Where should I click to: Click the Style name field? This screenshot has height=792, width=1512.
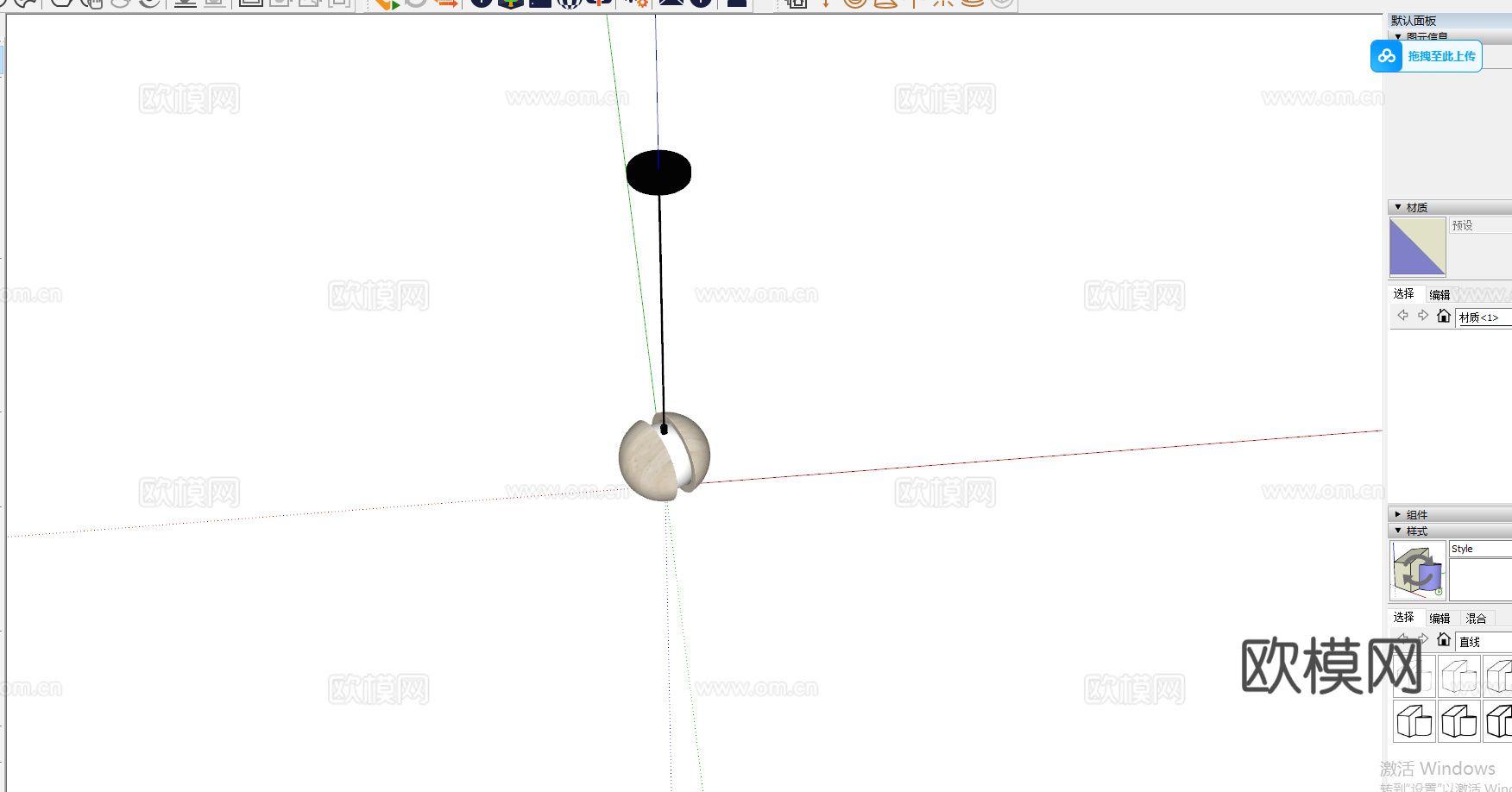1480,549
